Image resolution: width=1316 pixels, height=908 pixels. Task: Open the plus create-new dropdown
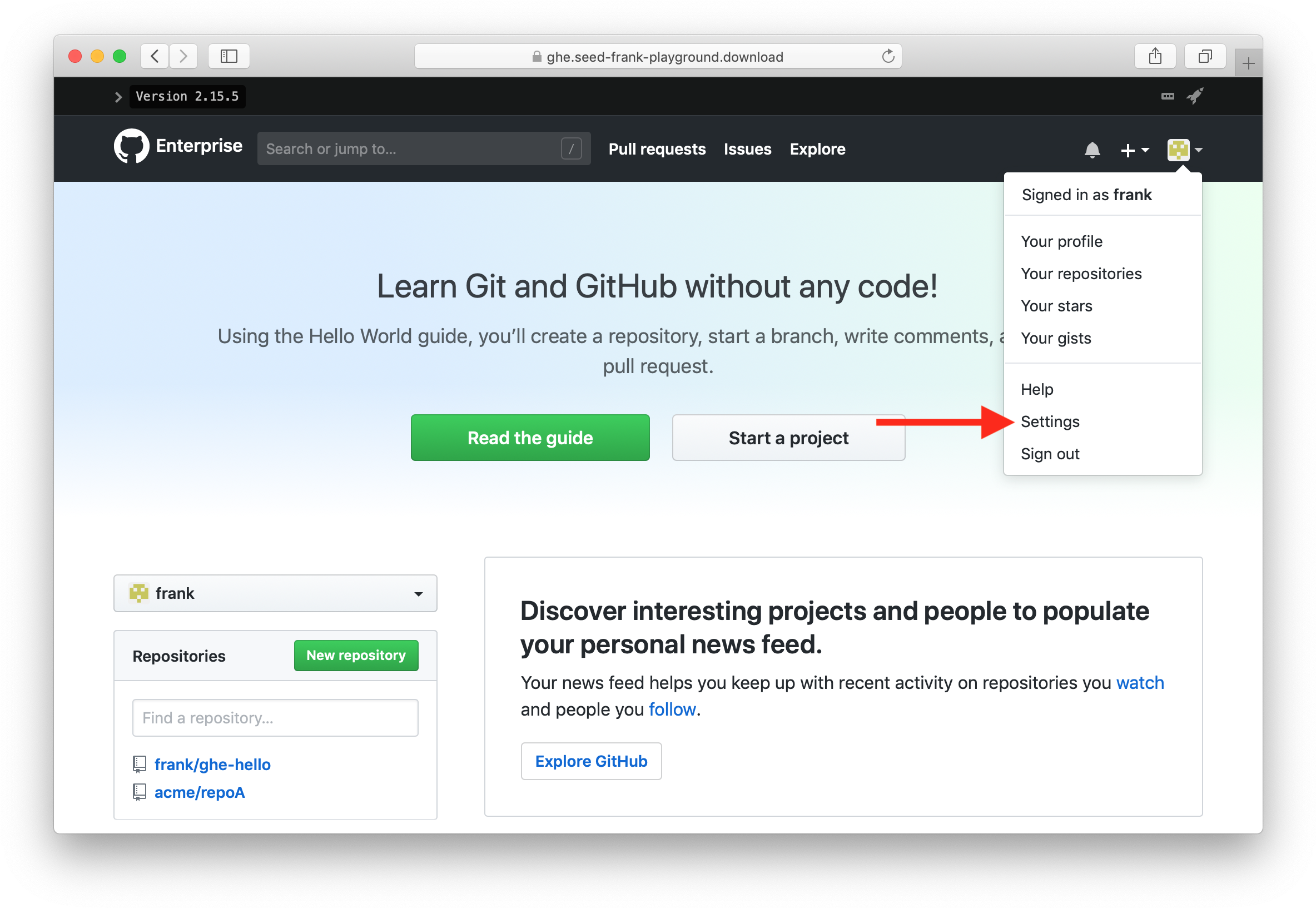click(x=1135, y=150)
